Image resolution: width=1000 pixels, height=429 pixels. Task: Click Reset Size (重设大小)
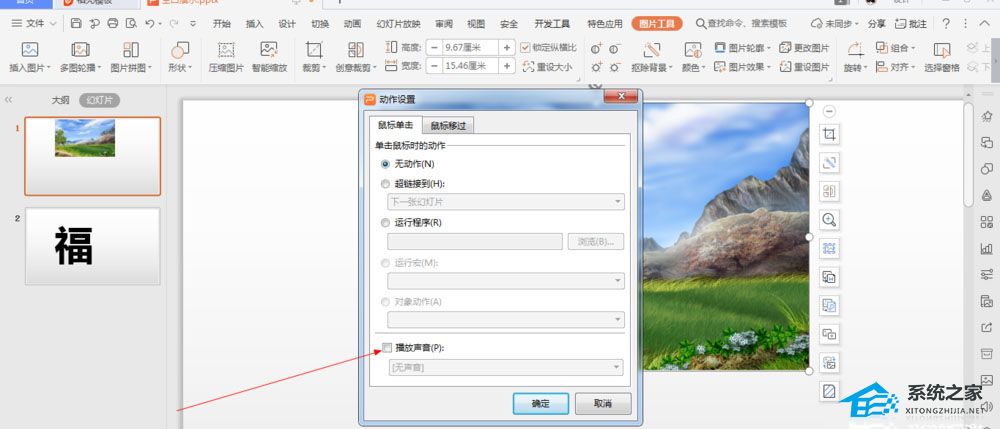547,66
